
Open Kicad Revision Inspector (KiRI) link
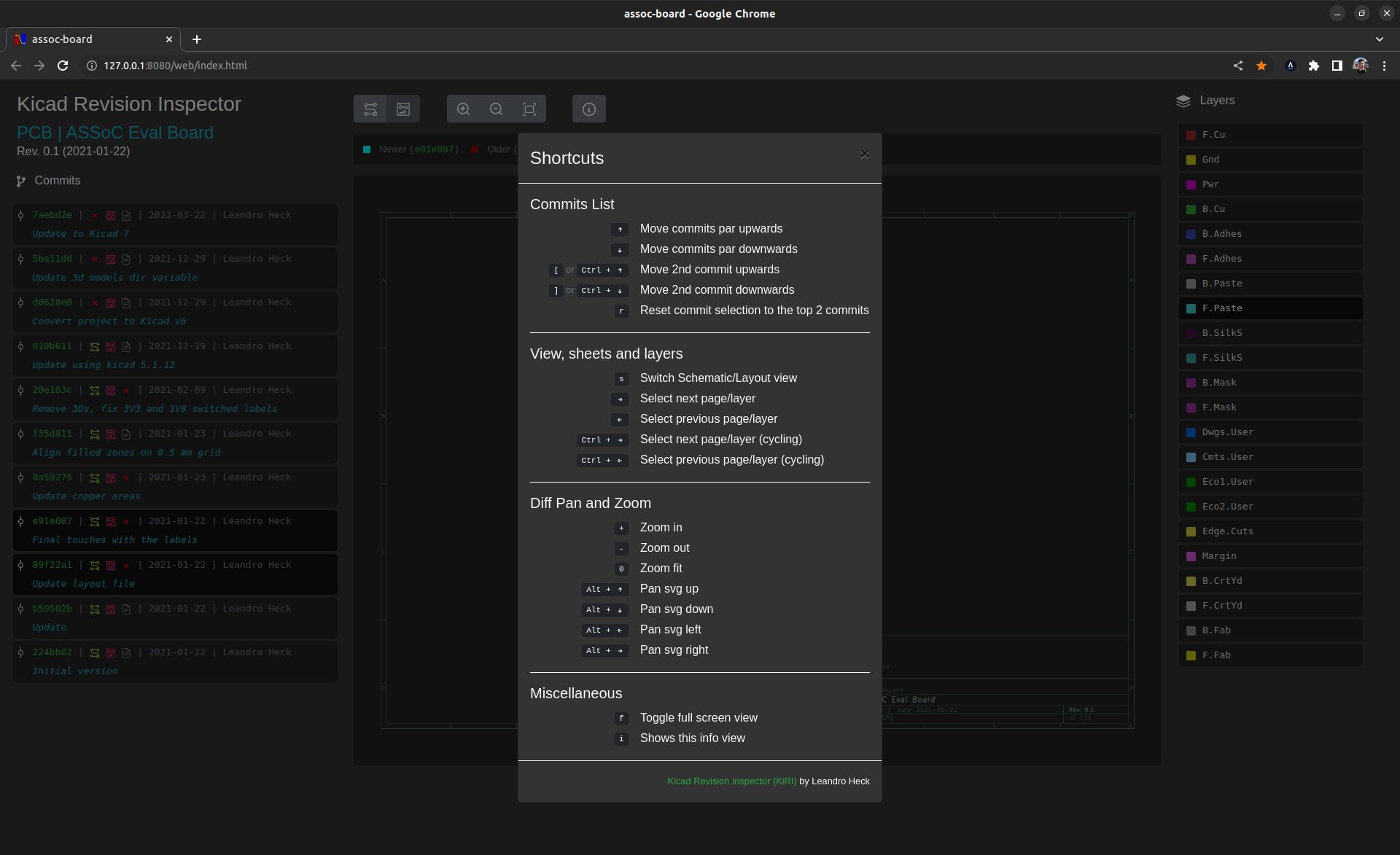731,781
